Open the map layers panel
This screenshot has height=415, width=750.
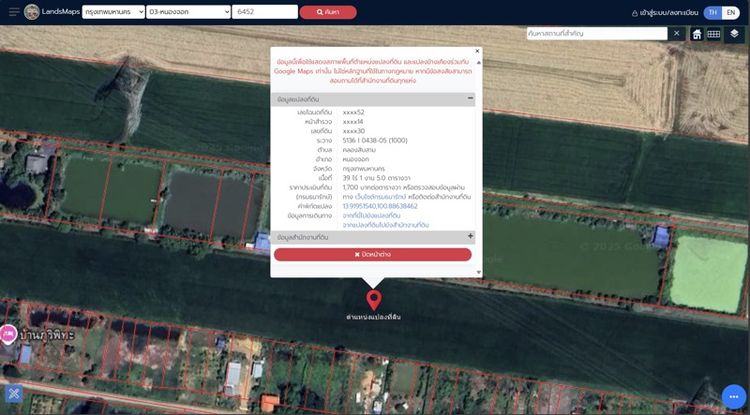coord(735,33)
